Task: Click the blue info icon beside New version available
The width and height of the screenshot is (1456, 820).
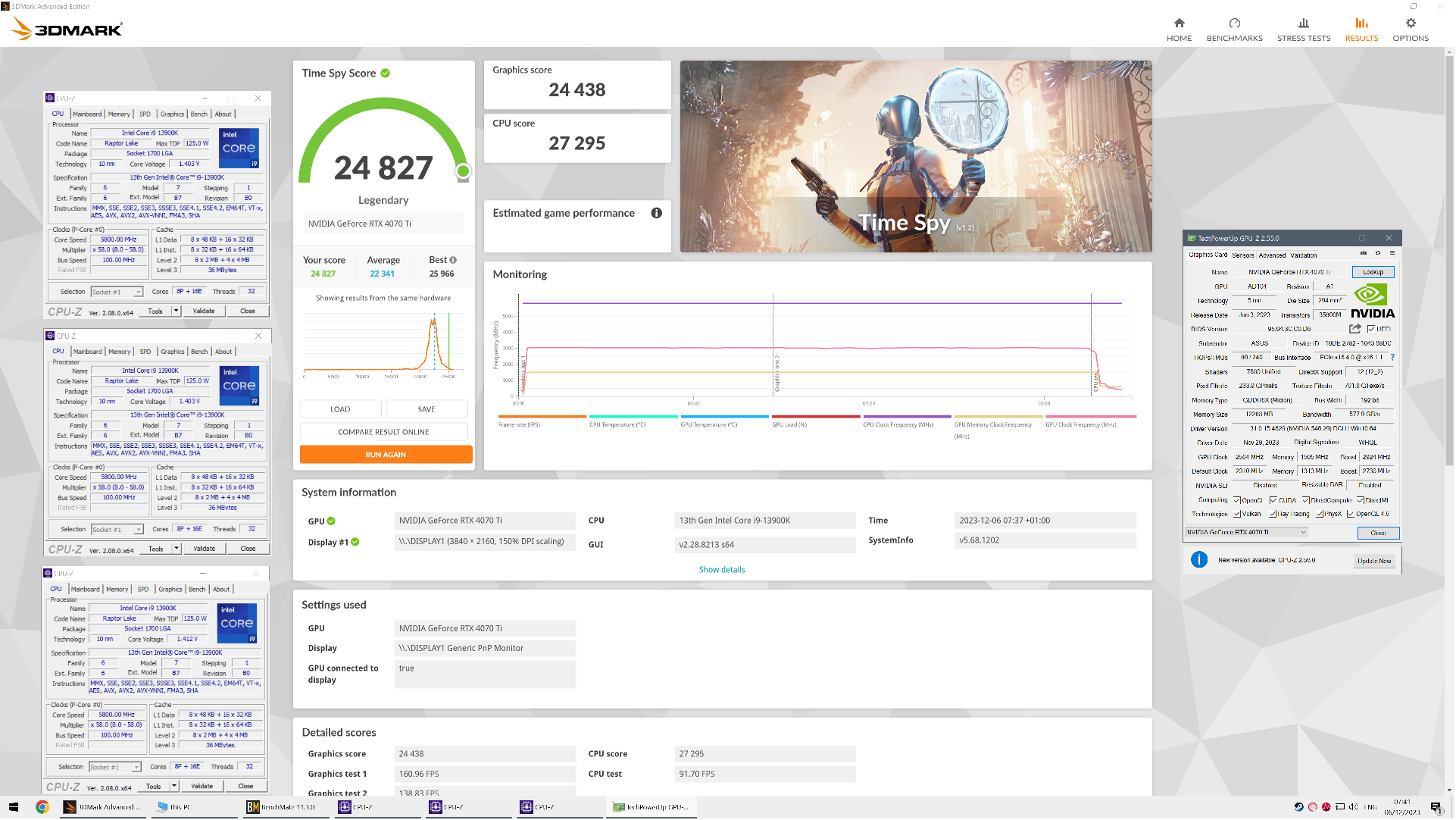Action: point(1200,561)
